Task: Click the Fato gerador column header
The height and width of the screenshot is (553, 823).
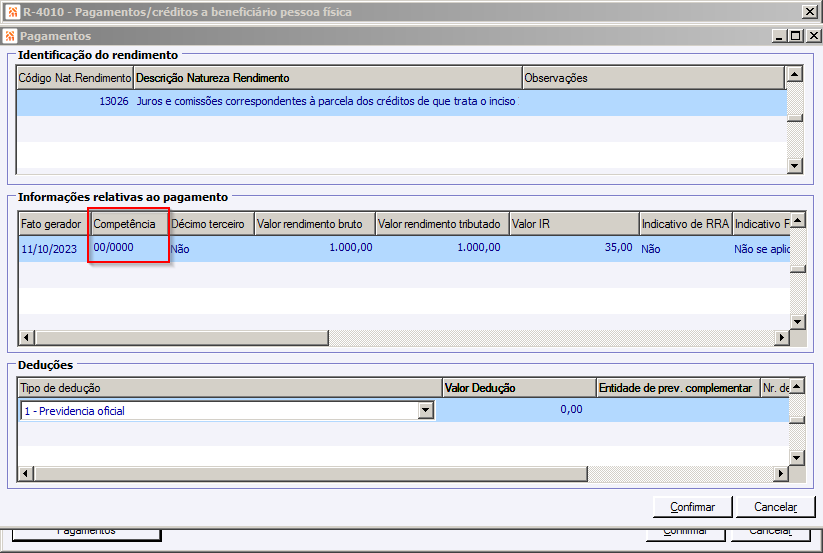Action: (55, 224)
